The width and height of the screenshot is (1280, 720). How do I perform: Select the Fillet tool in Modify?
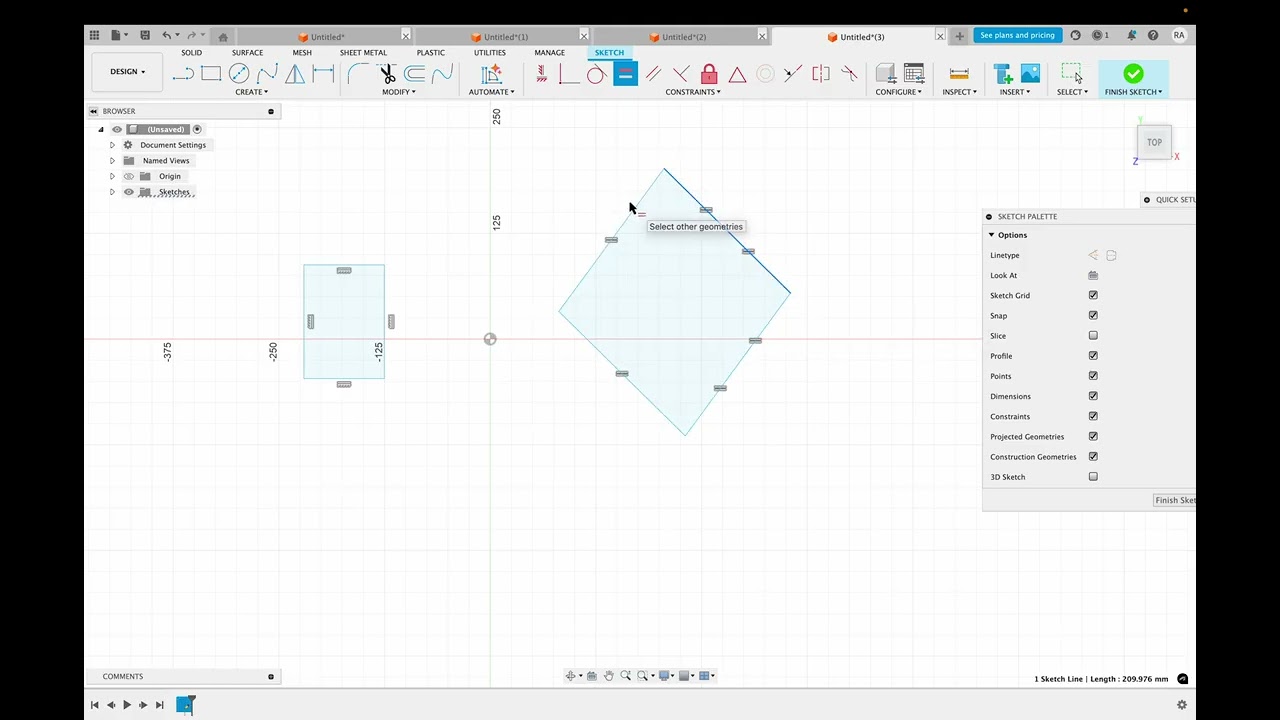358,74
